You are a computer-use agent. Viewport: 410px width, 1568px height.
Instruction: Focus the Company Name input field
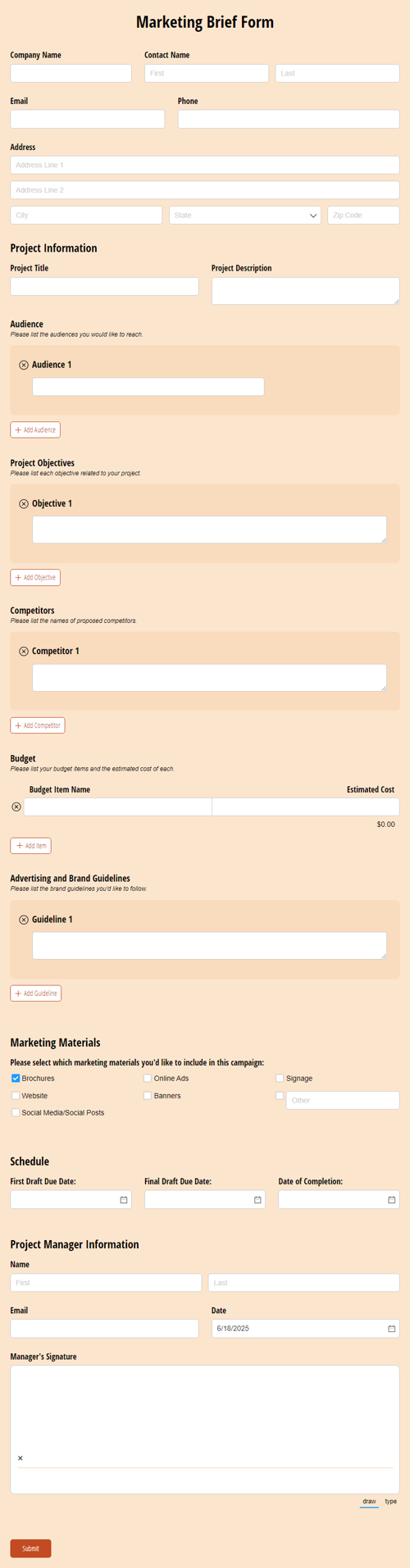(x=71, y=73)
